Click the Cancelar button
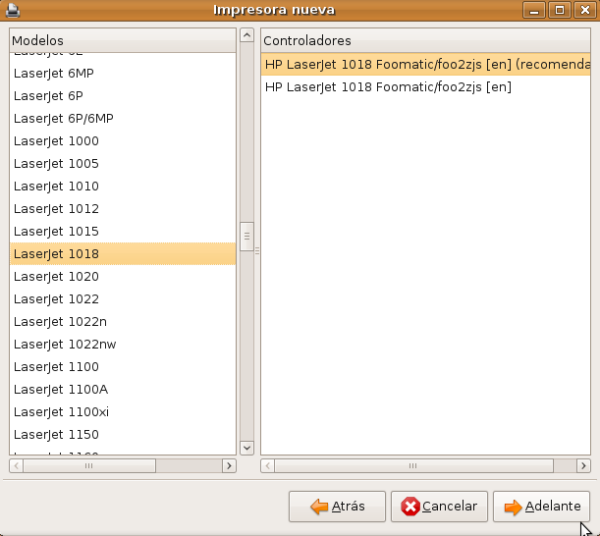Image resolution: width=600 pixels, height=536 pixels. pyautogui.click(x=440, y=507)
